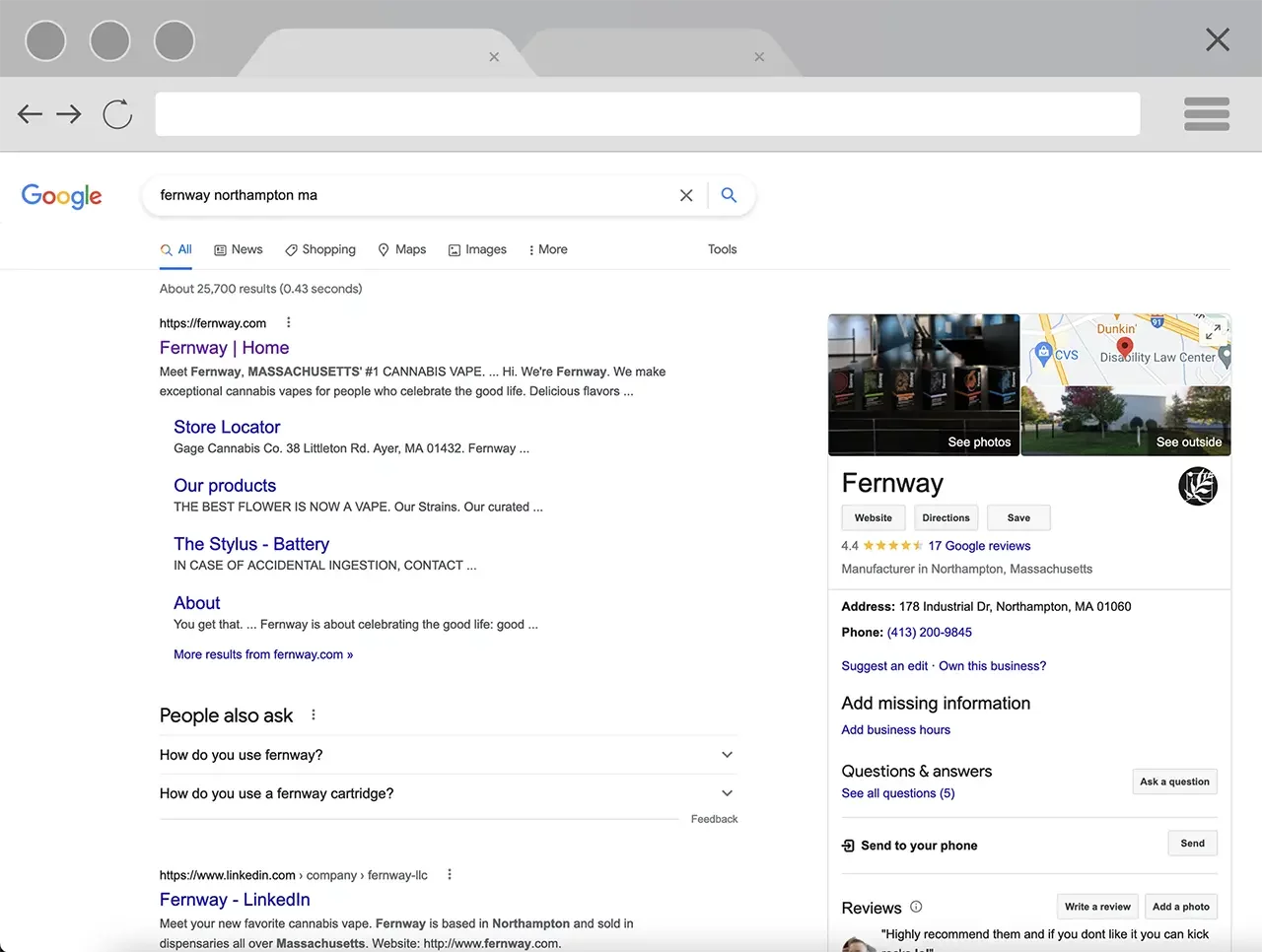The image size is (1262, 952).
Task: Click More results from fernway.com
Action: 263,654
